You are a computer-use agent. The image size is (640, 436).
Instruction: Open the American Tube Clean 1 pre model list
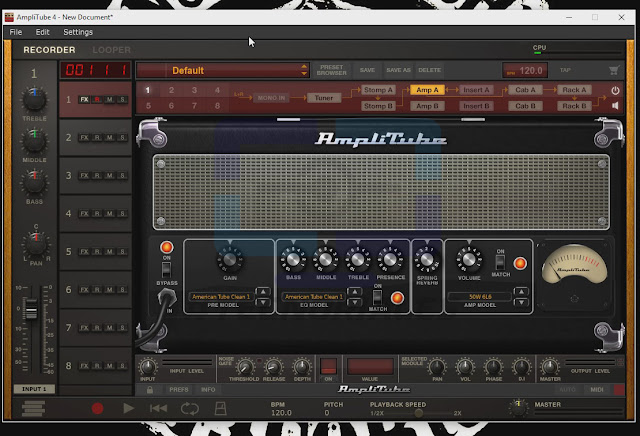click(x=221, y=297)
